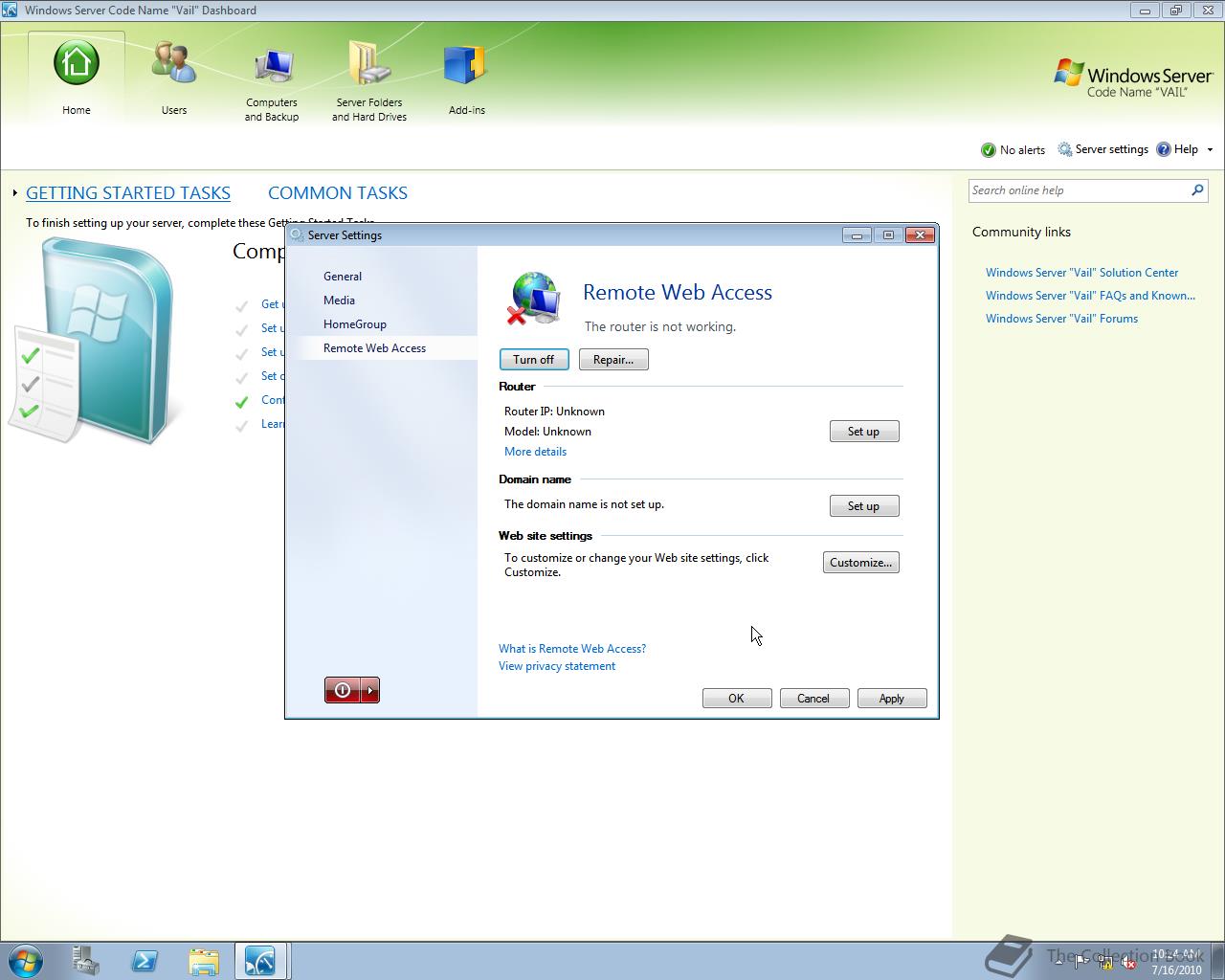The width and height of the screenshot is (1225, 980).
Task: Click the red shutdown power icon
Action: (x=343, y=690)
